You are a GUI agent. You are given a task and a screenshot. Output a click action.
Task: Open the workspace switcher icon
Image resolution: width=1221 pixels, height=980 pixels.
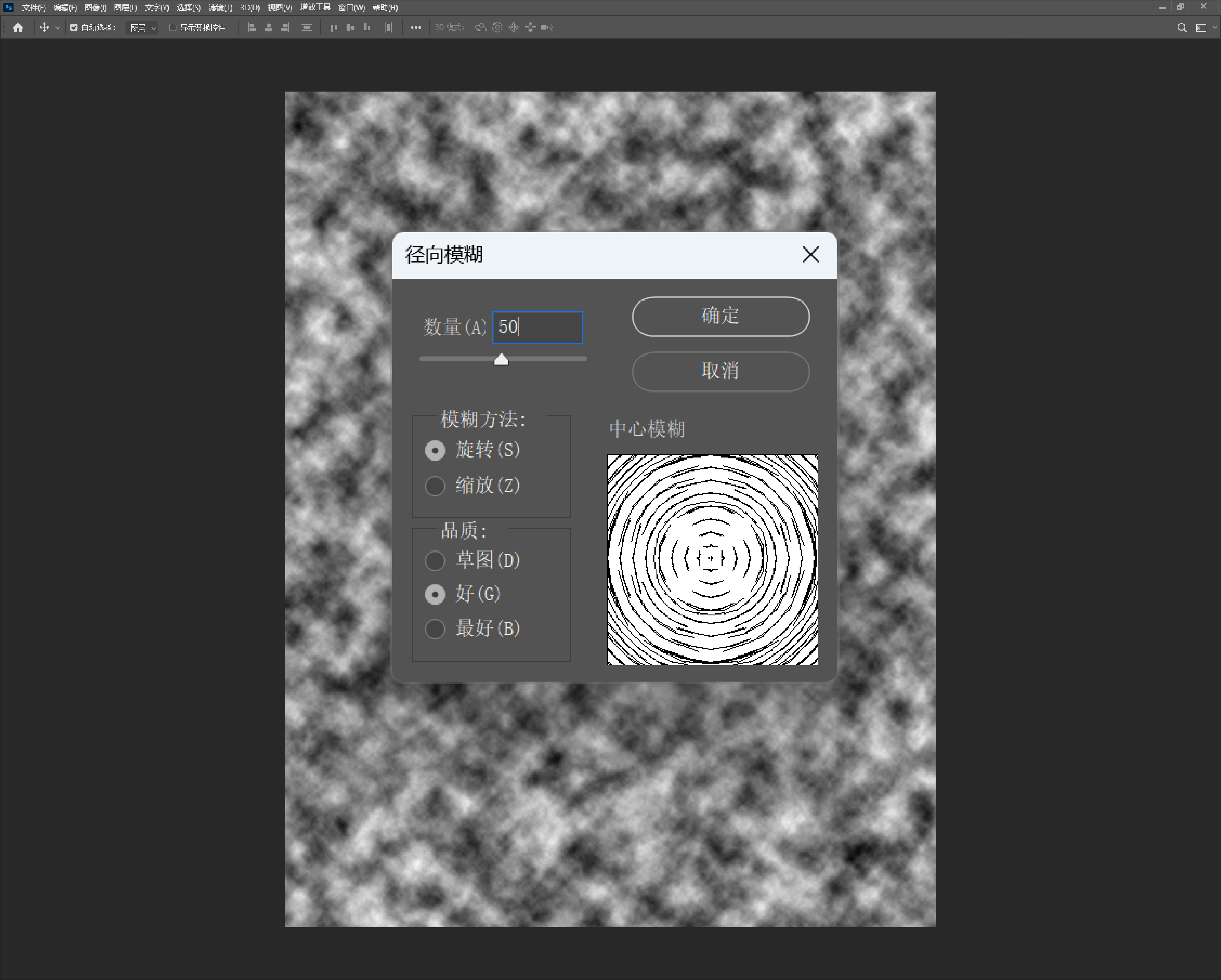tap(1201, 27)
